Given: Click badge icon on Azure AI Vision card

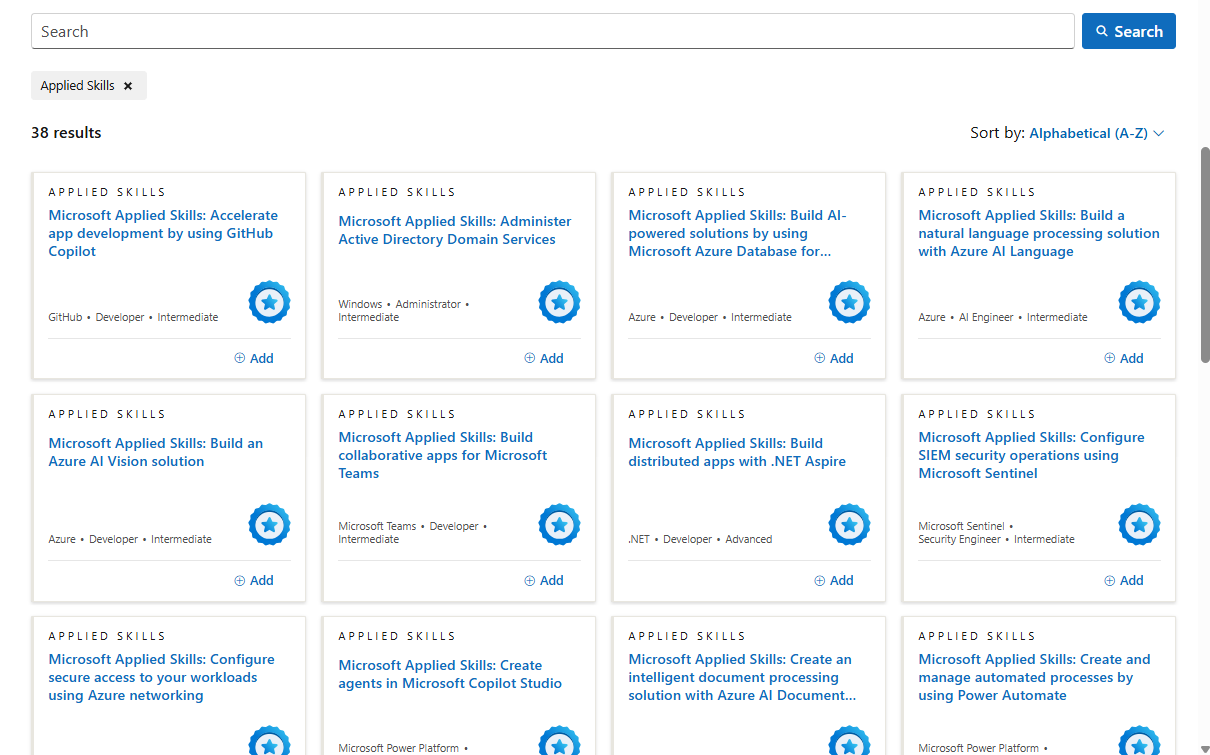Looking at the screenshot, I should 269,524.
